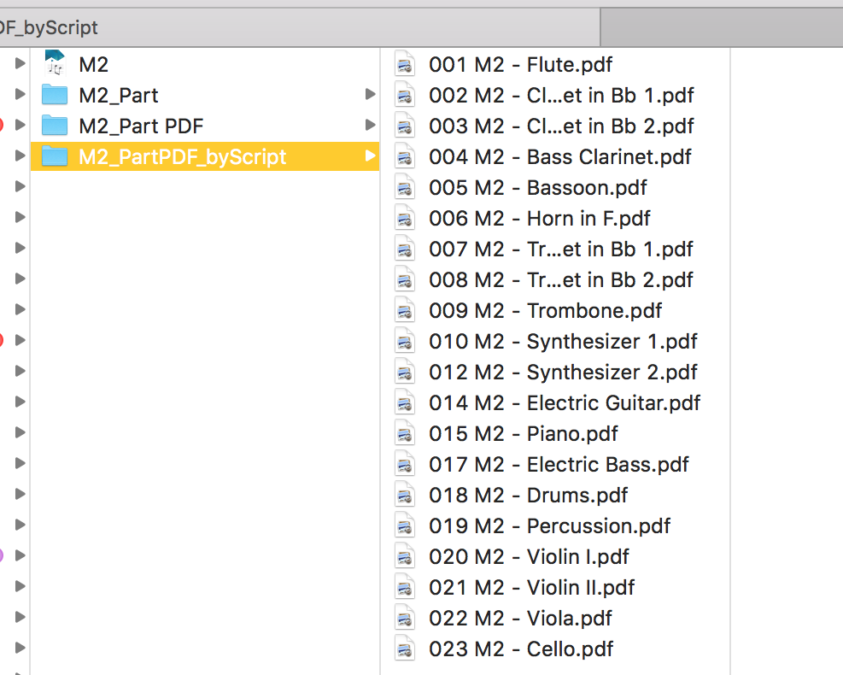843x675 pixels.
Task: Click the M2_PartPDF_byScript folder icon
Action: click(x=54, y=156)
